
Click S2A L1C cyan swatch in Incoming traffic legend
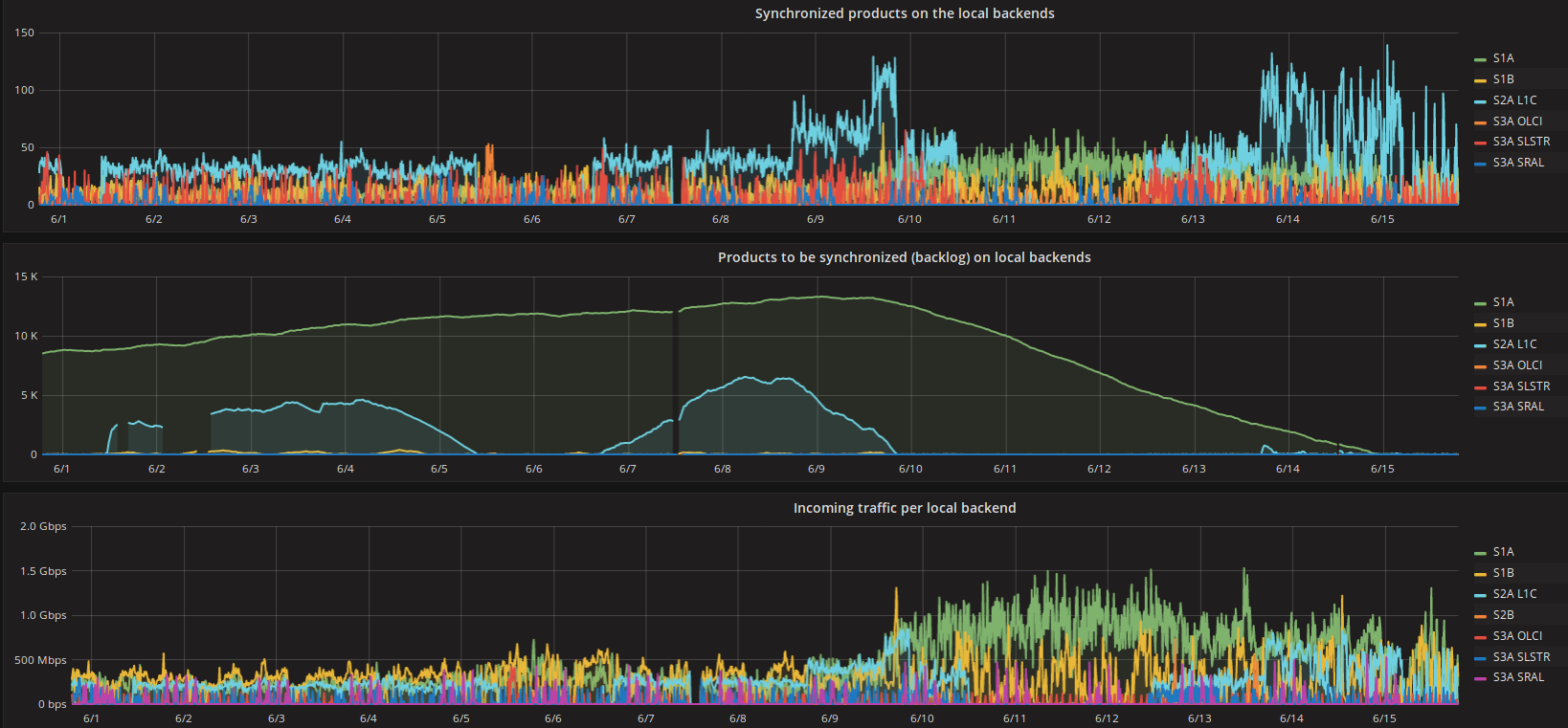coord(1480,595)
